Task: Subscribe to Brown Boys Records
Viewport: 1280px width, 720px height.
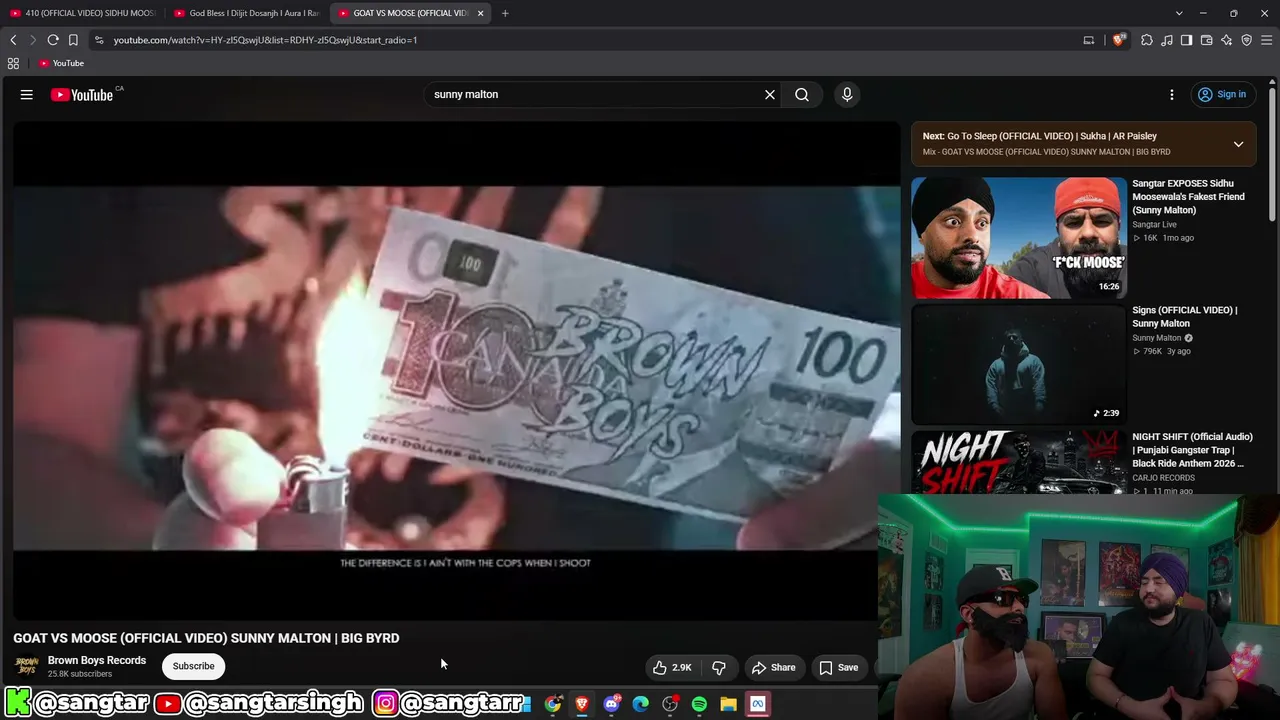Action: (193, 666)
